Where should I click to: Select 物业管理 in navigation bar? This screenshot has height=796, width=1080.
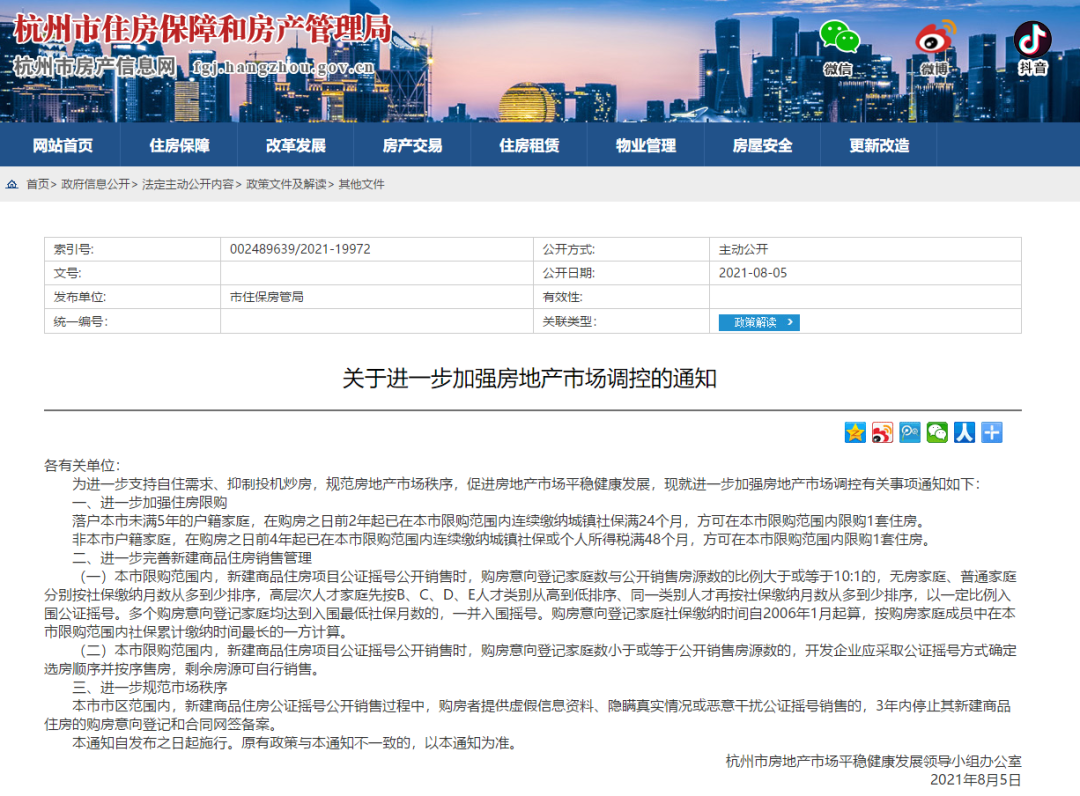click(x=646, y=145)
